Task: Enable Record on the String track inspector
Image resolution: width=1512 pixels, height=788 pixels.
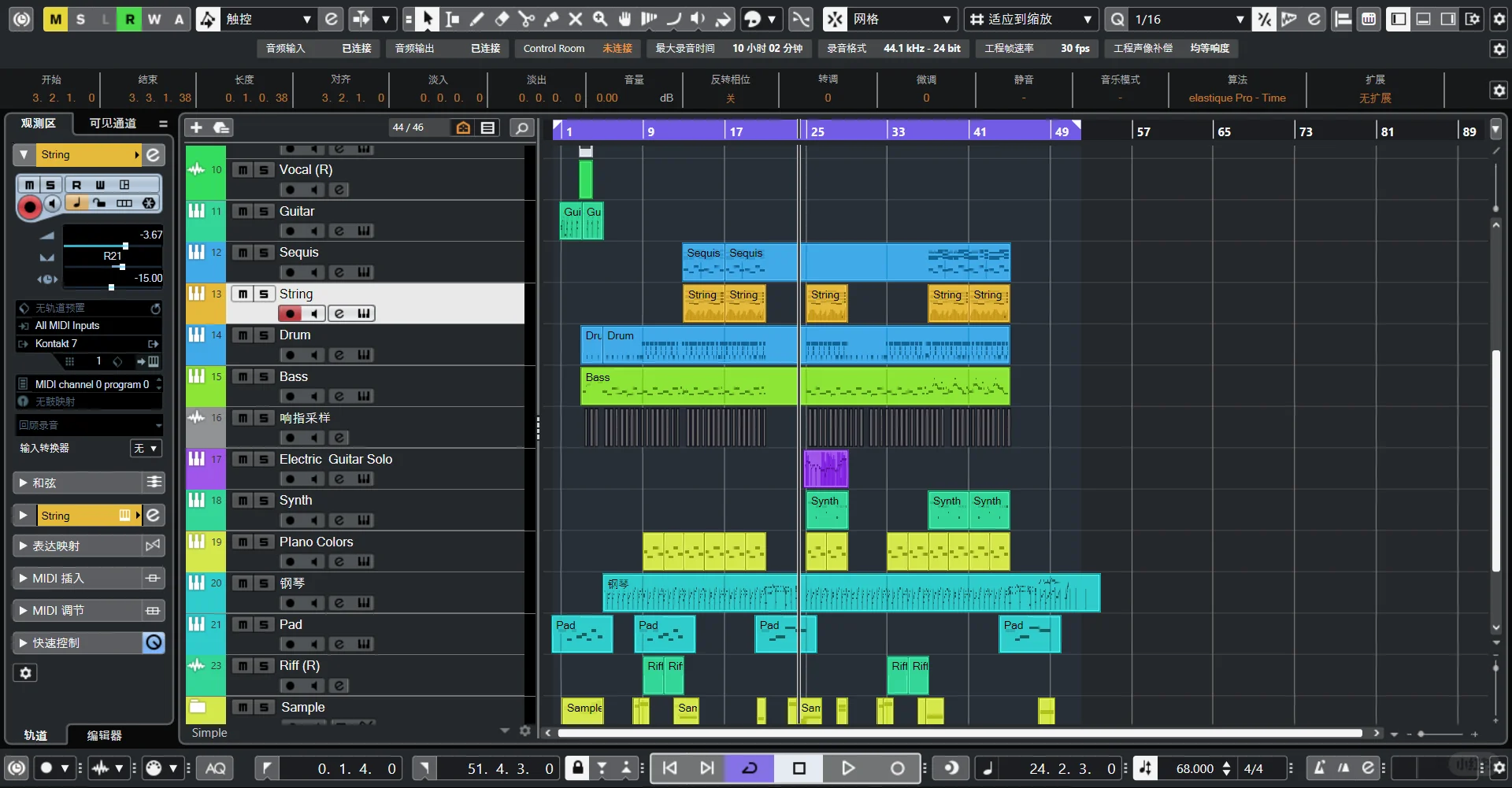Action: click(30, 206)
